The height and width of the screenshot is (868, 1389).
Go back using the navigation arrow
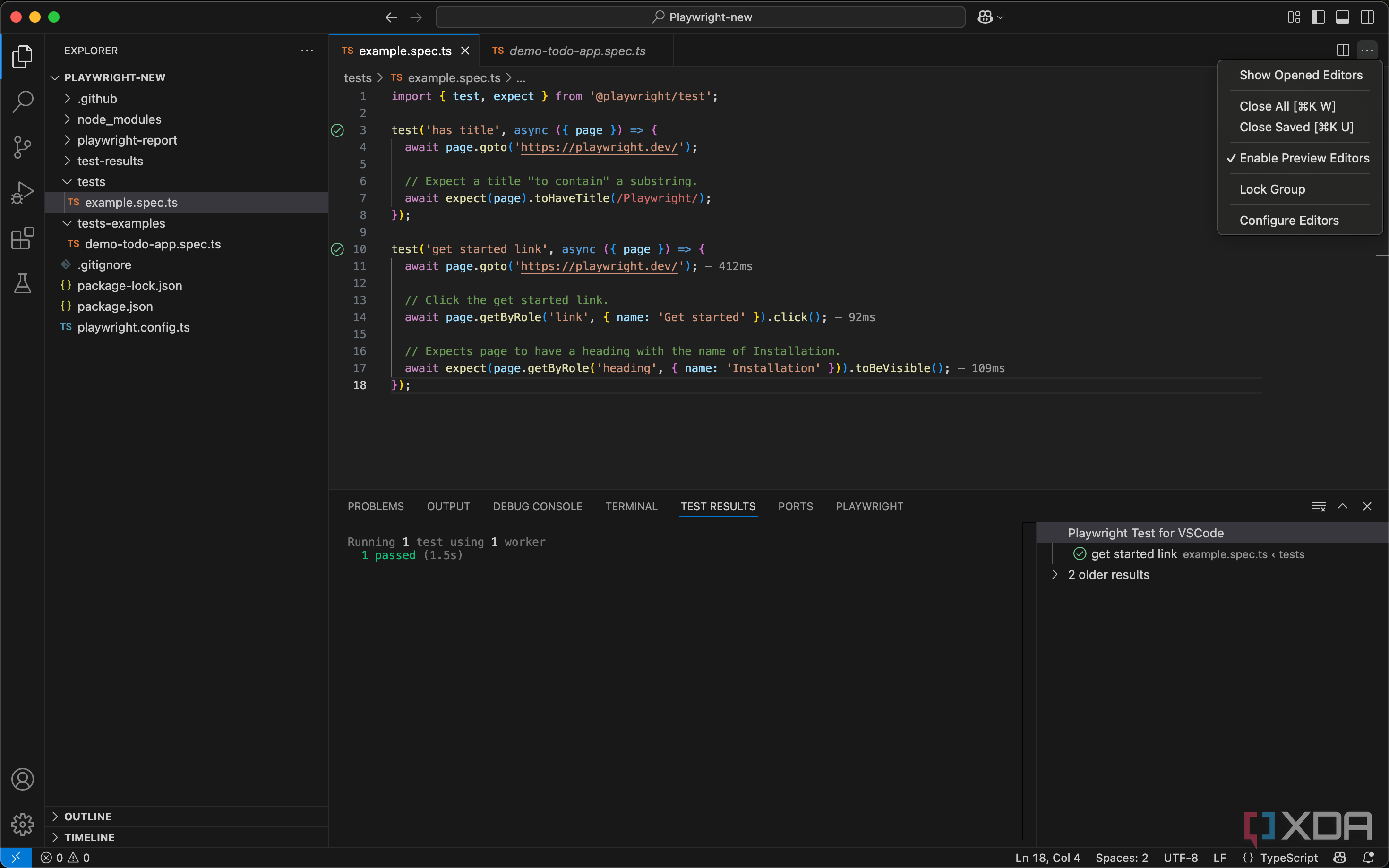tap(391, 17)
